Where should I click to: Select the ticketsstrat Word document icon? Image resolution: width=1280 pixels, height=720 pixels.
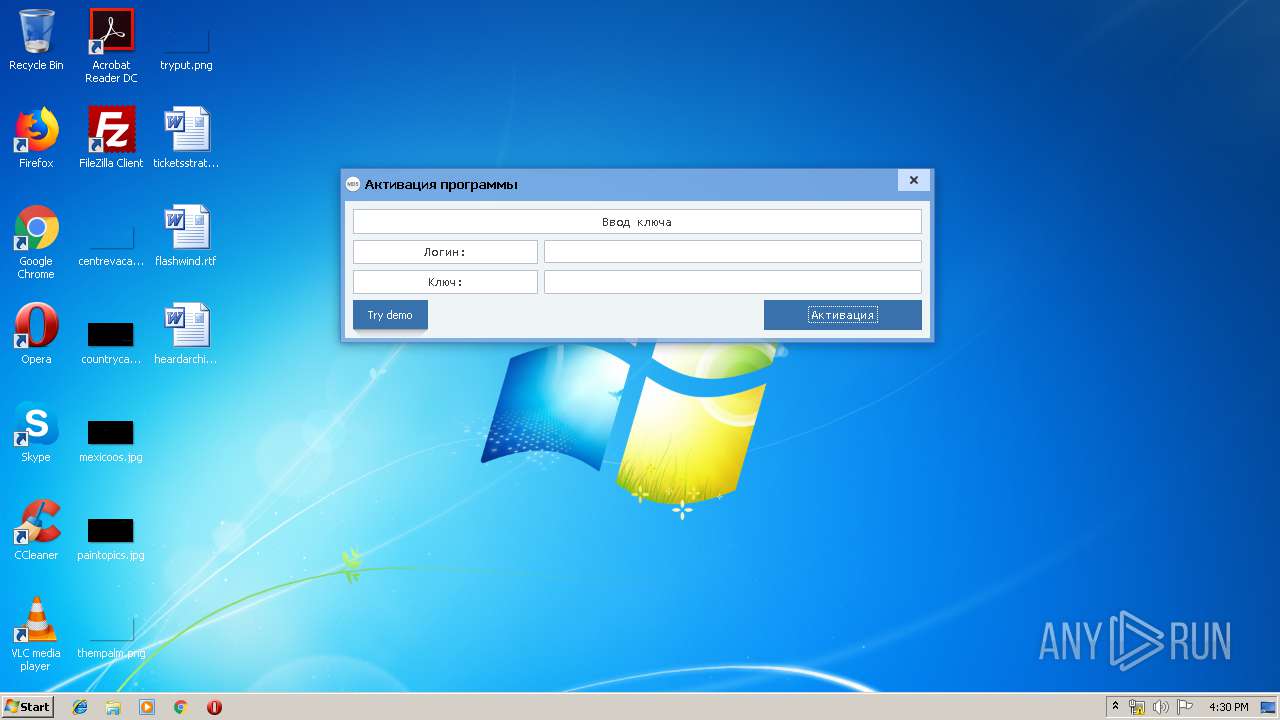coord(186,138)
